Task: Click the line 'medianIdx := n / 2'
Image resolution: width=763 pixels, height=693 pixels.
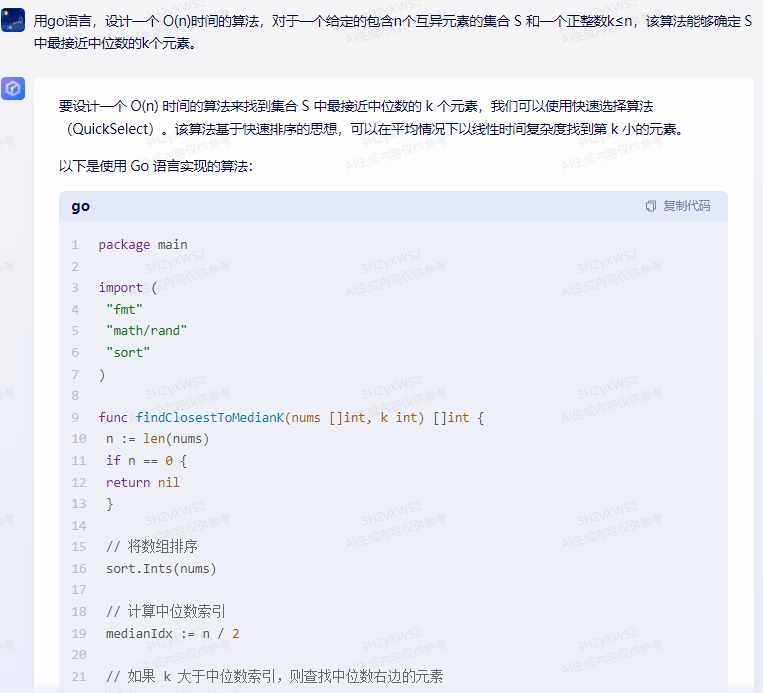Action: click(x=173, y=634)
